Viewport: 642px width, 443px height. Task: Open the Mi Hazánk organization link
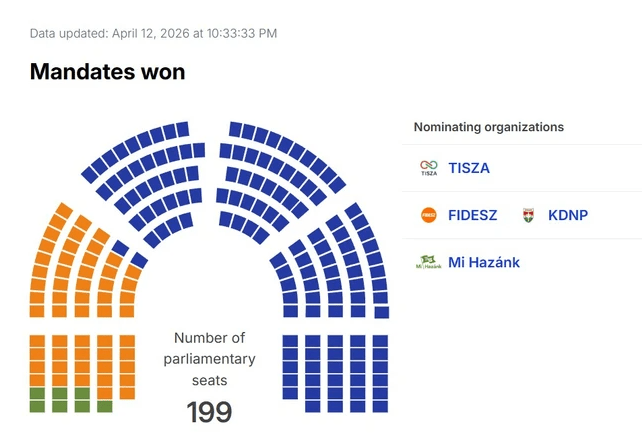coord(484,263)
